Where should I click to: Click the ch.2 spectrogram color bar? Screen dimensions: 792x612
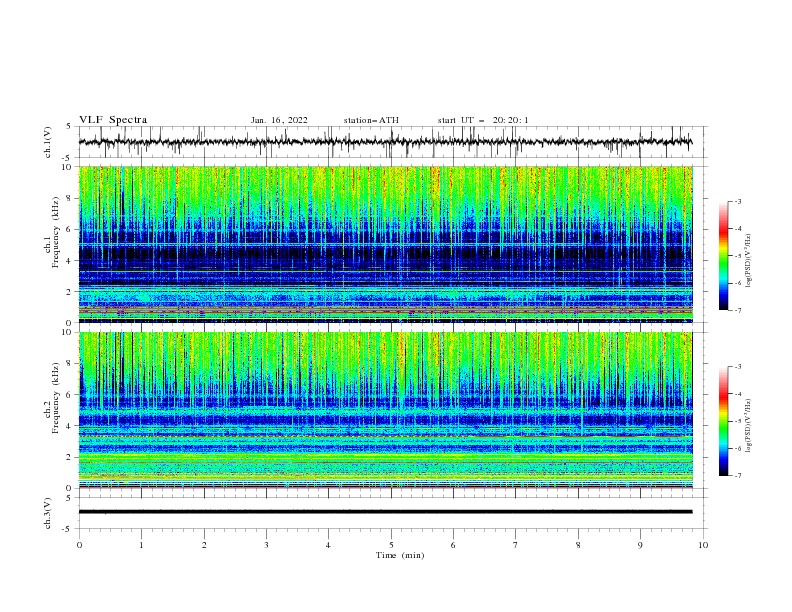tap(724, 421)
